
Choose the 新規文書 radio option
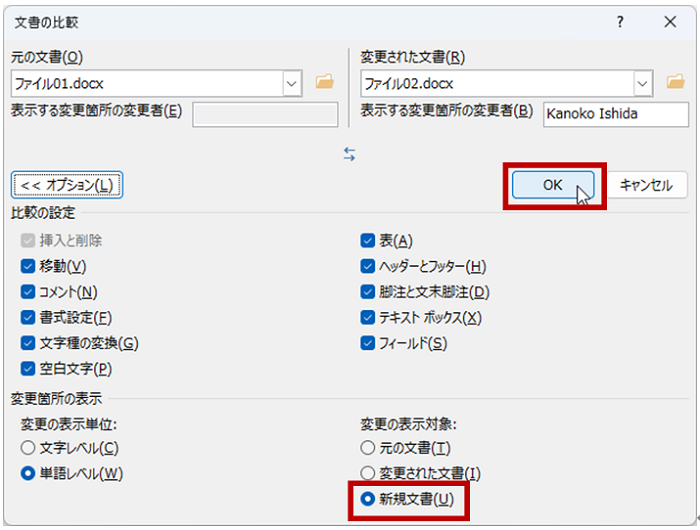[368, 499]
